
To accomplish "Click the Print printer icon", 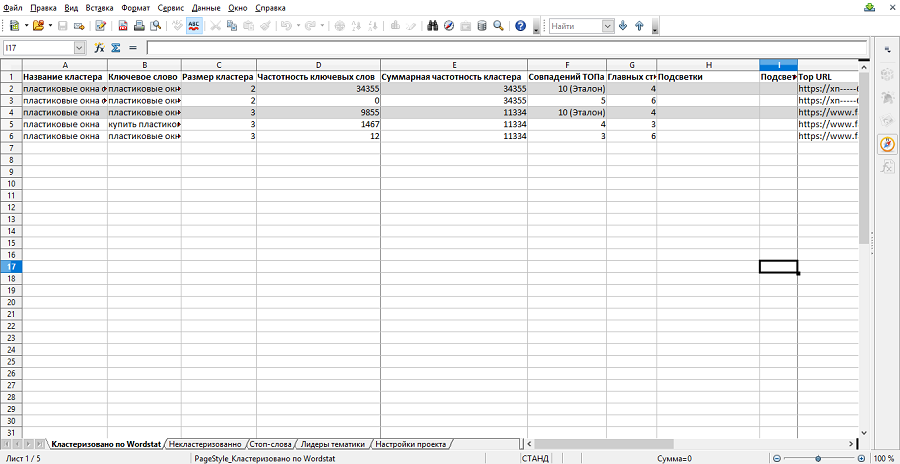I will point(139,26).
